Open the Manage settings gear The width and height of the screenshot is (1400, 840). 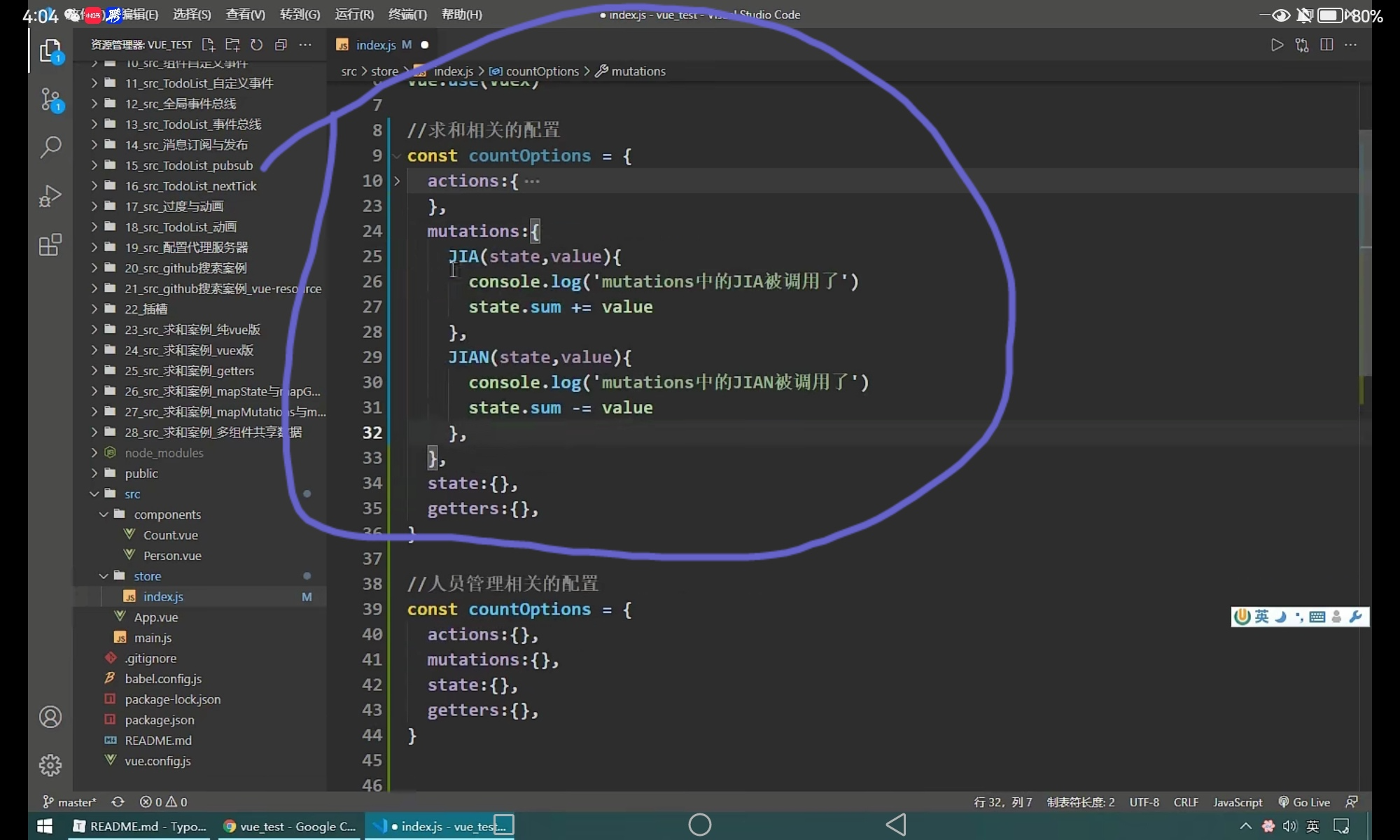click(50, 765)
